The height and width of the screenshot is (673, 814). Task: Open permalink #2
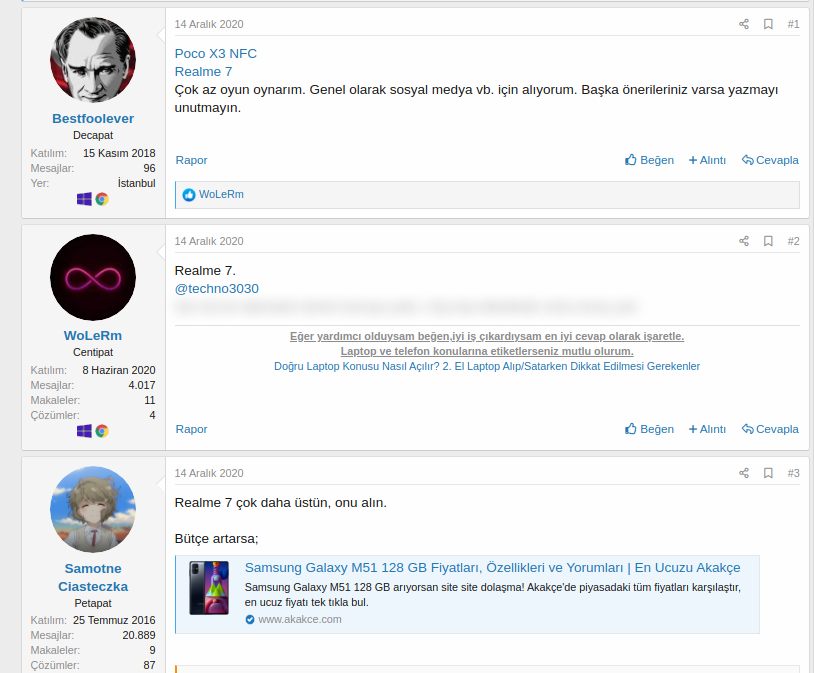pyautogui.click(x=793, y=241)
